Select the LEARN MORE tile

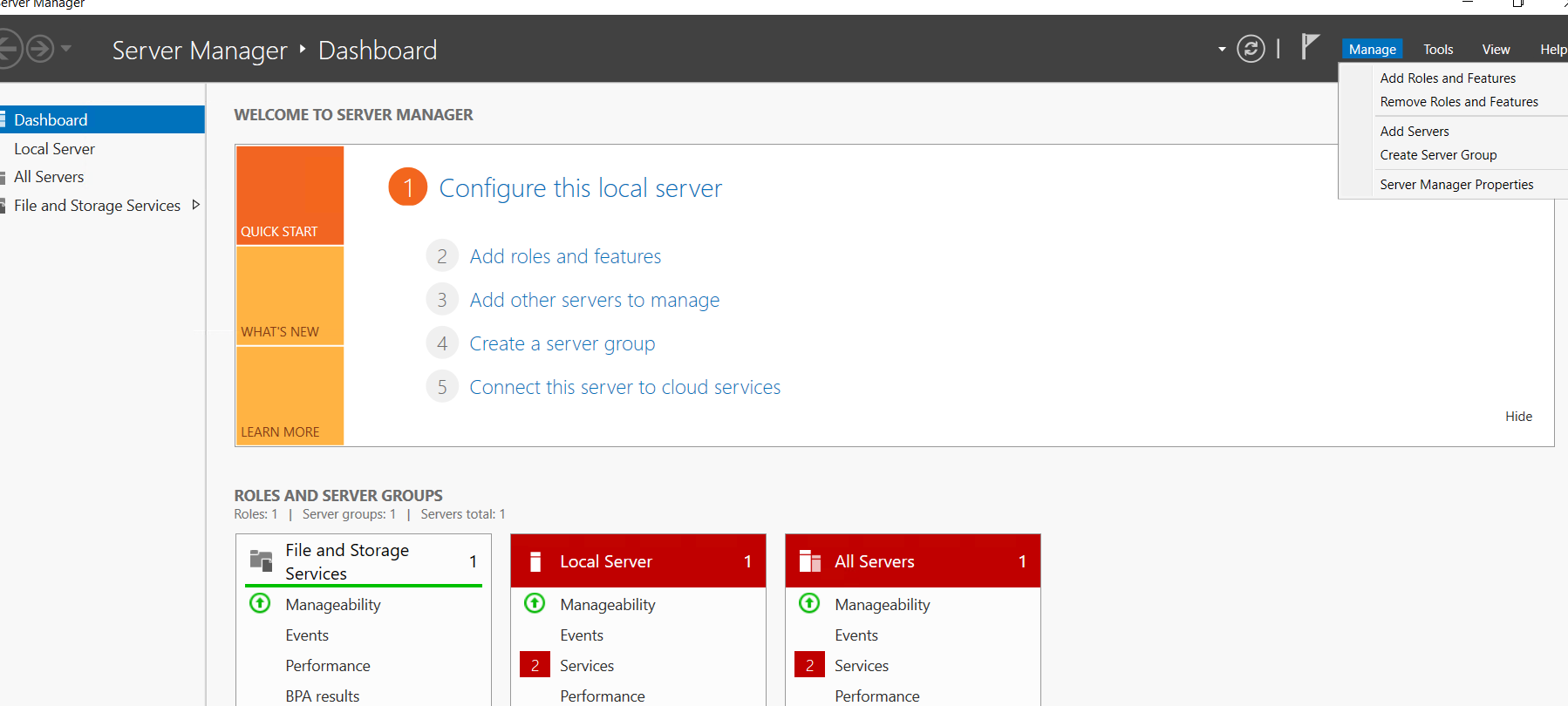[x=290, y=396]
